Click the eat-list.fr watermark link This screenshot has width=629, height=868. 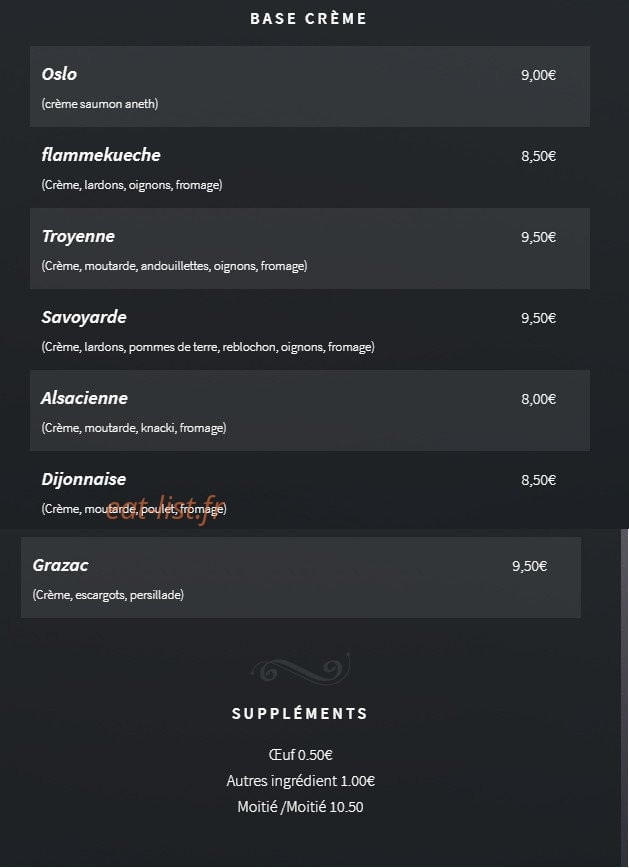[162, 508]
